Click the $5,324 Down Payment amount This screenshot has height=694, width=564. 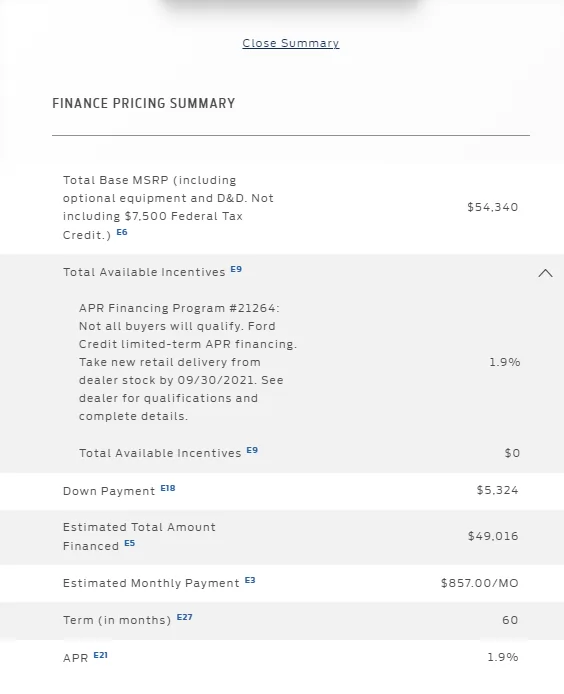[497, 490]
